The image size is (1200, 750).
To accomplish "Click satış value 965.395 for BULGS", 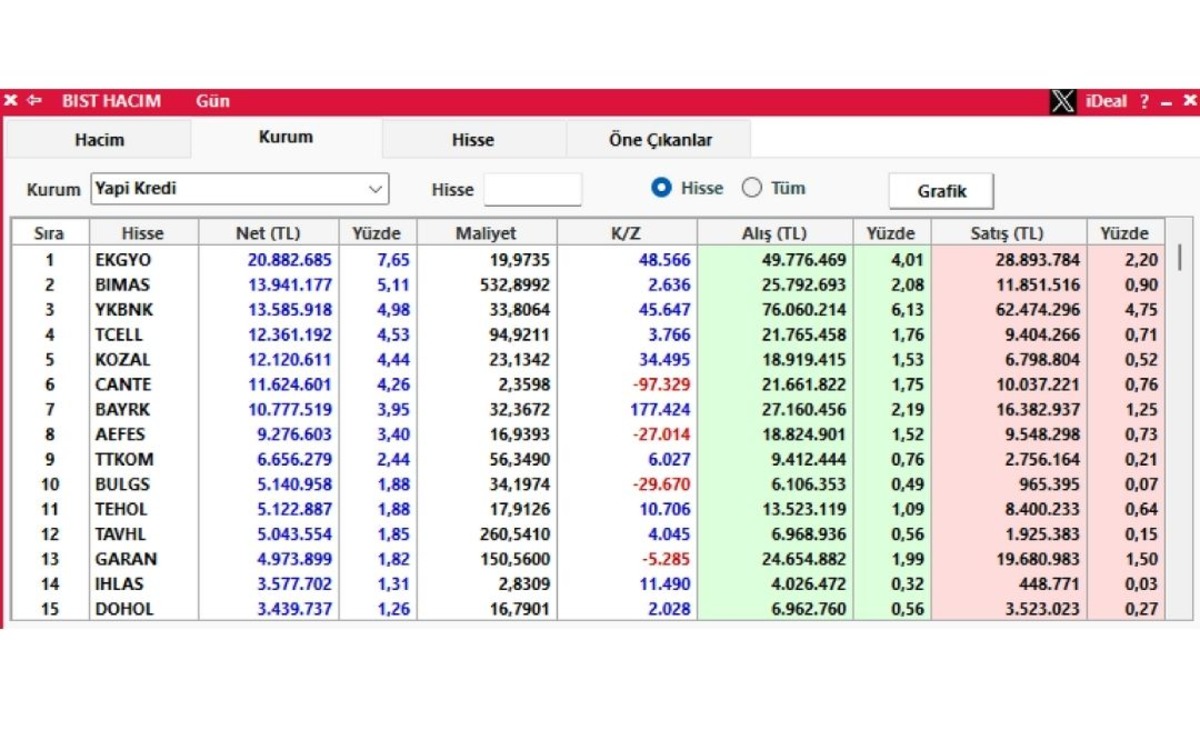I will pos(1050,485).
